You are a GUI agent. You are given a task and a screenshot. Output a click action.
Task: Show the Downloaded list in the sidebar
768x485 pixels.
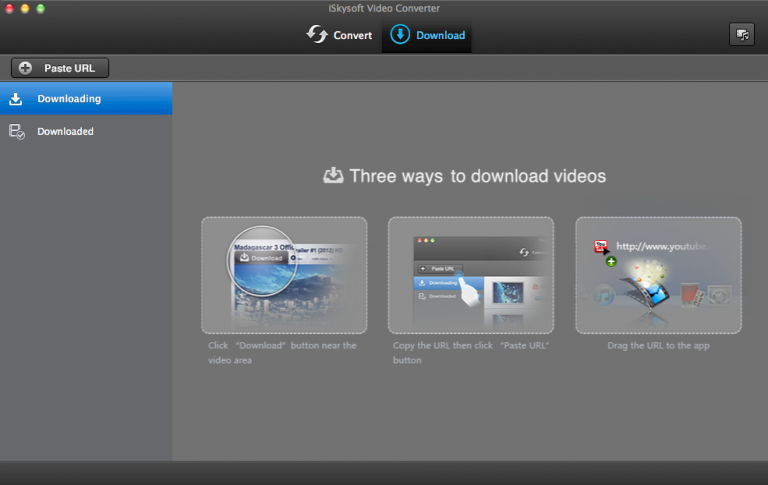point(66,131)
